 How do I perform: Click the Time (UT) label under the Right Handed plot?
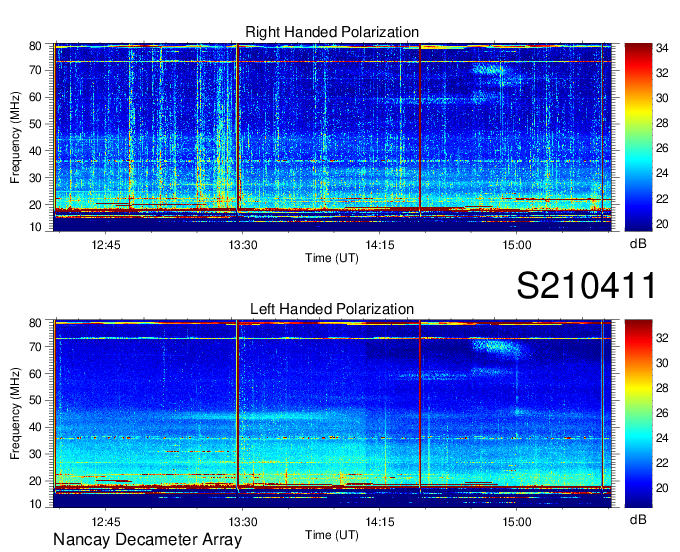(x=332, y=258)
